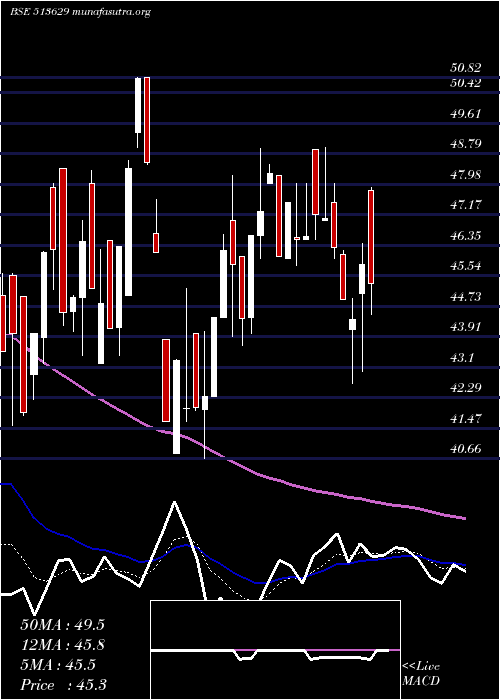This screenshot has width=500, height=700.
Task: Click the 45.54 price axis label
Action: tap(466, 266)
